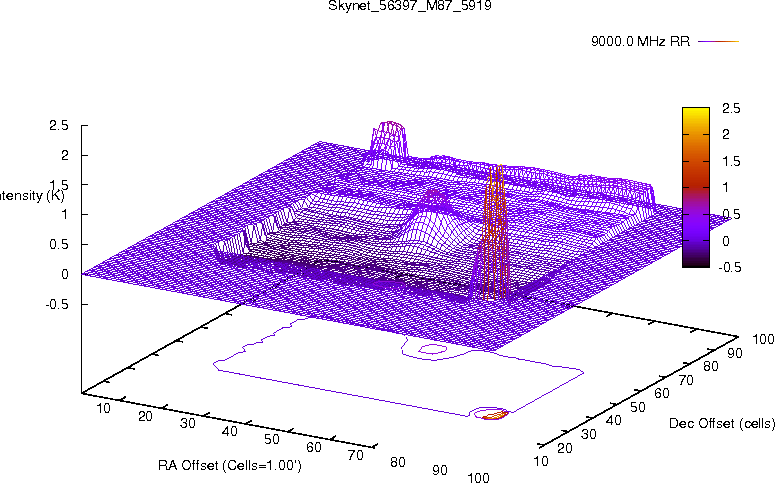This screenshot has width=775, height=483.
Task: Select the legend label 9000.0 MHz RR
Action: 640,42
